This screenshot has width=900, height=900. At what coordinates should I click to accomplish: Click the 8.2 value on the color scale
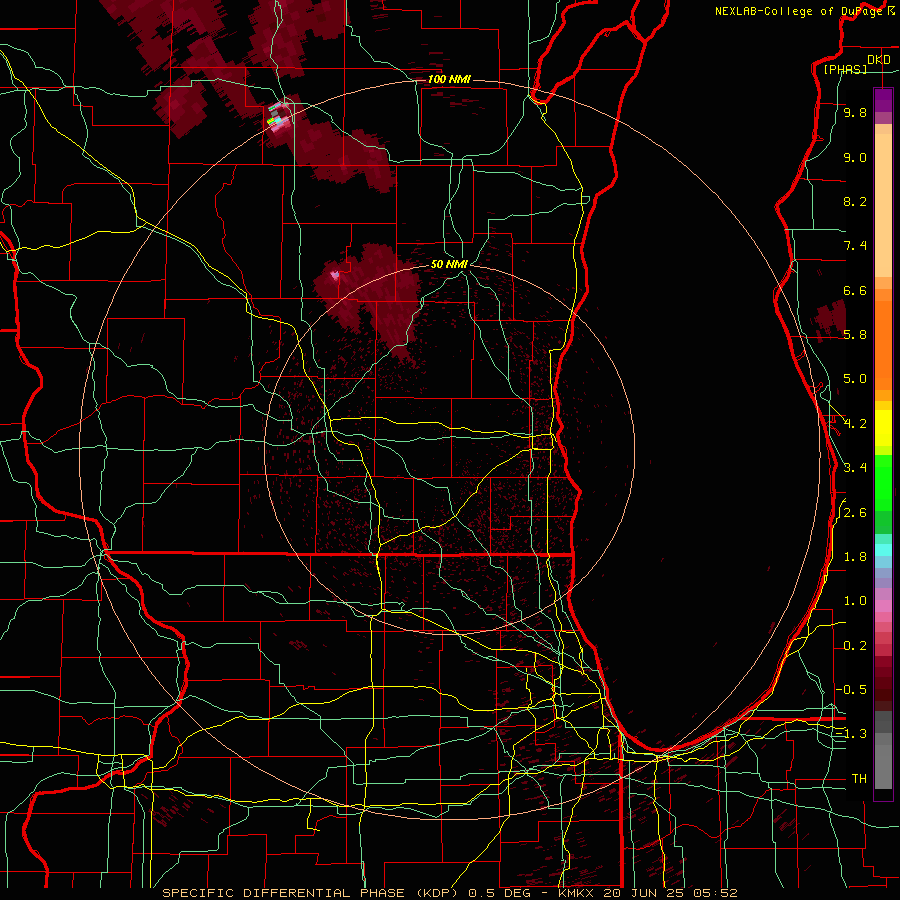855,201
